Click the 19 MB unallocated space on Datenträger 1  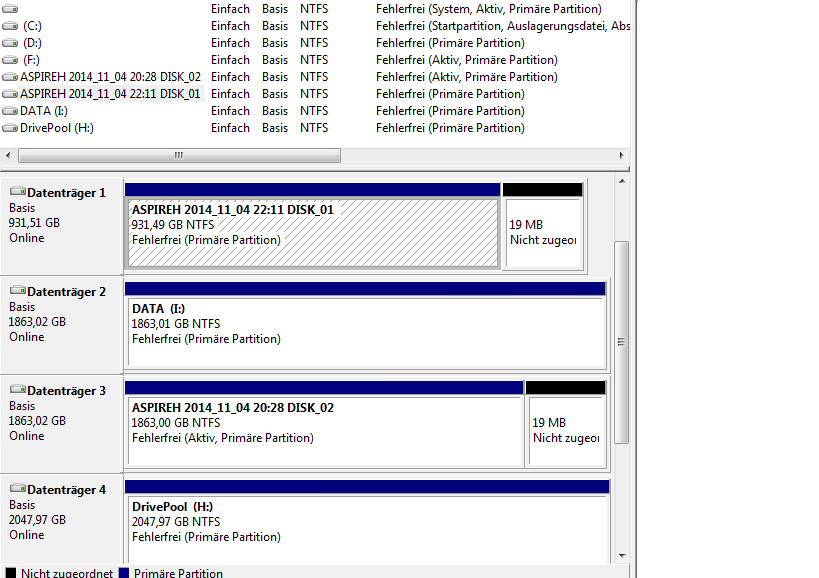tap(543, 232)
